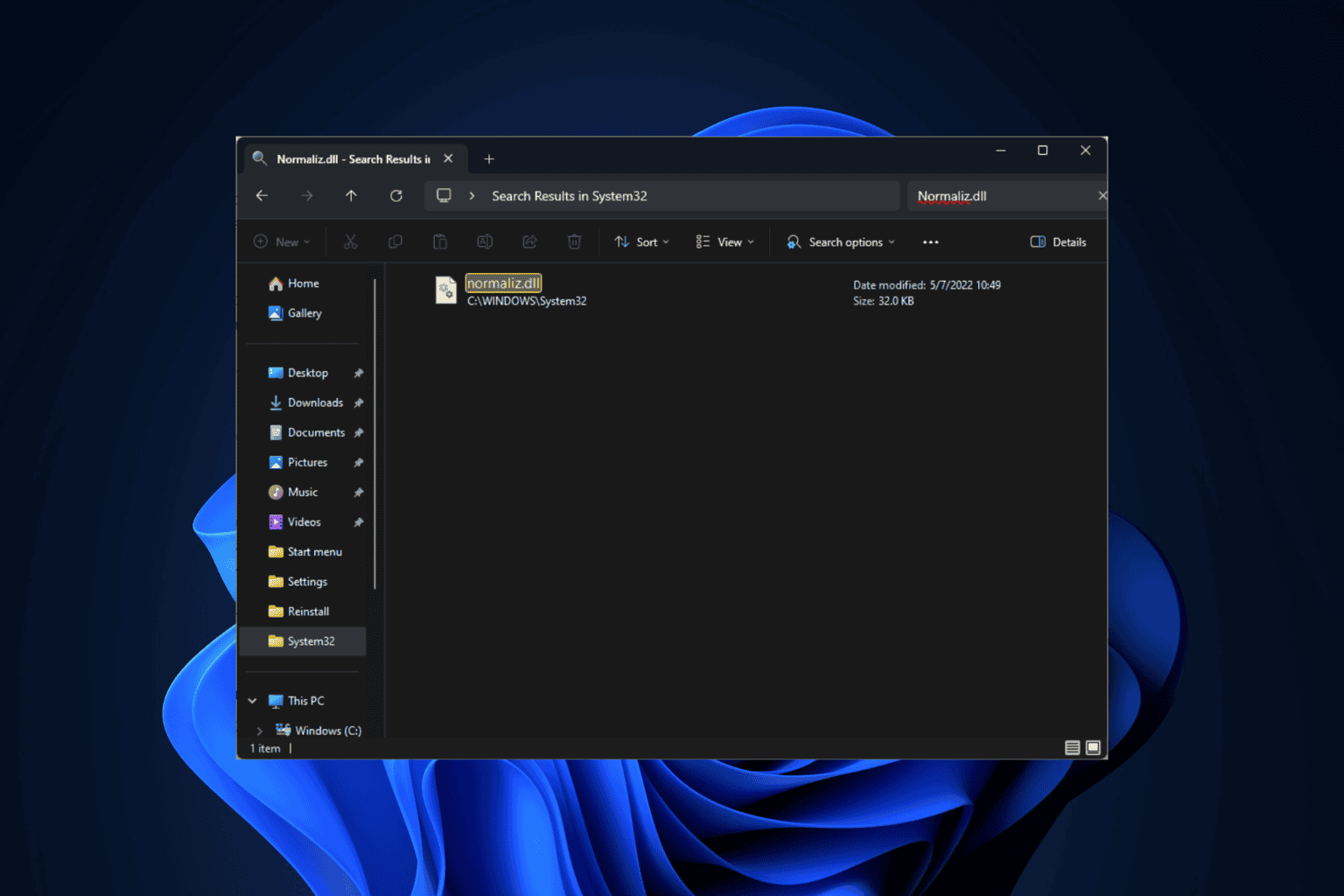Go up one folder level
The width and height of the screenshot is (1344, 896).
[x=351, y=196]
